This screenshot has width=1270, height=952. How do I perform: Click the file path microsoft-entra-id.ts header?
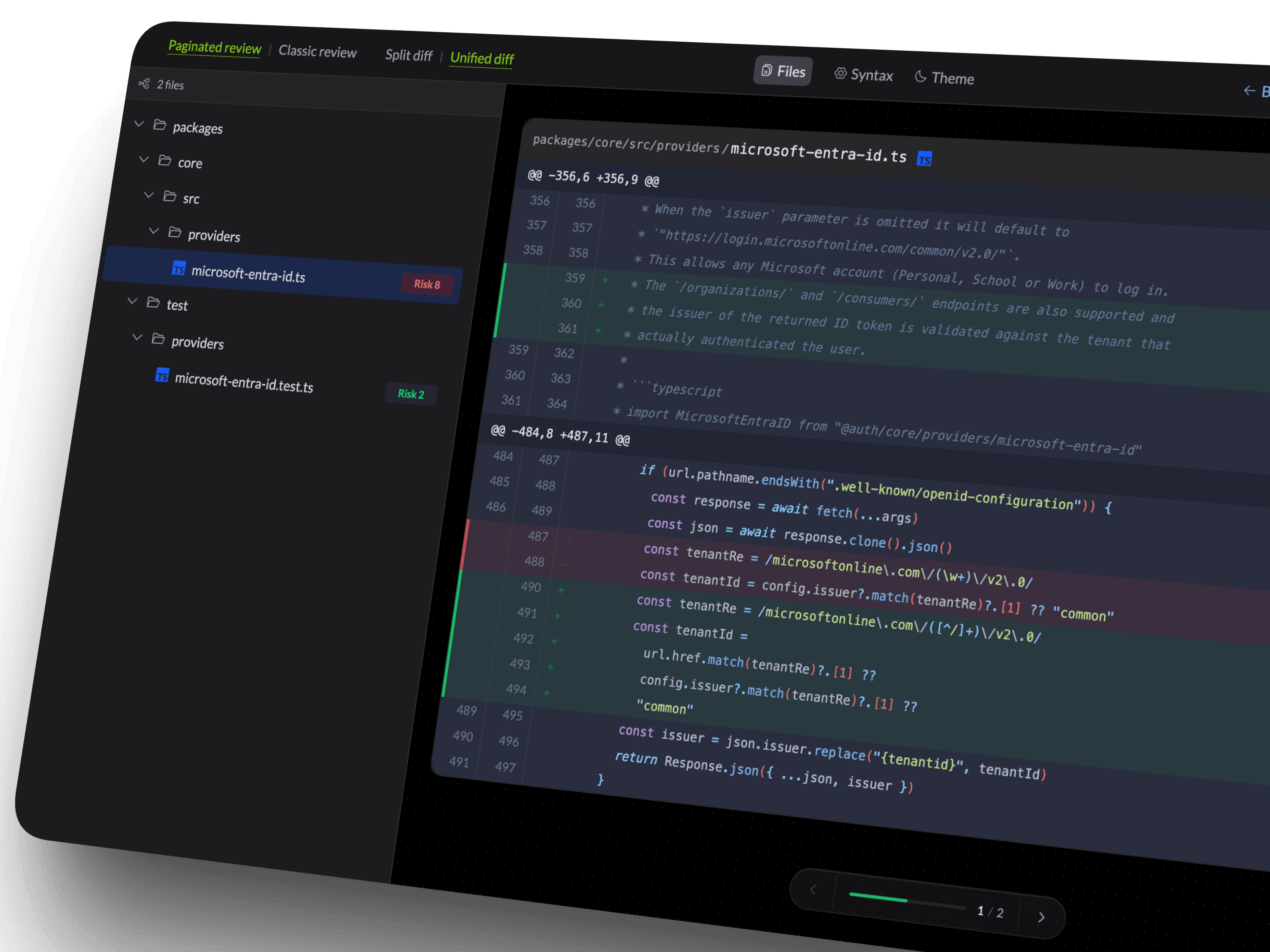[719, 148]
